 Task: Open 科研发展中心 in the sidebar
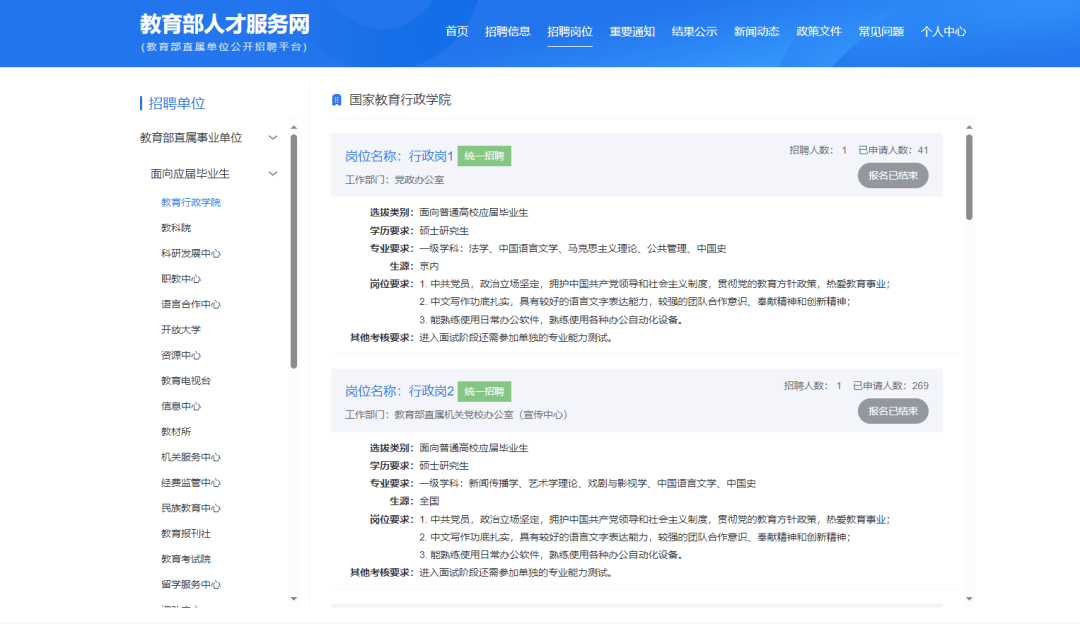click(x=191, y=253)
